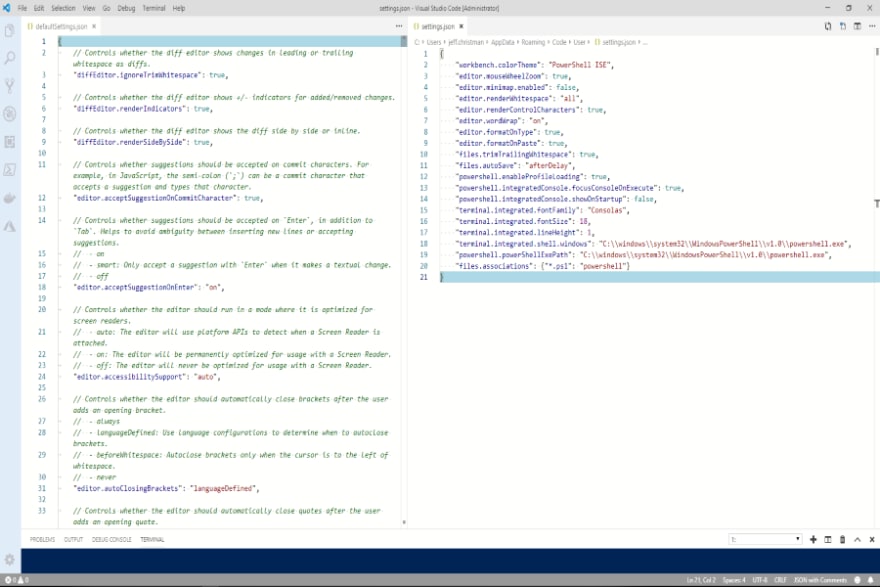Open the Docker view in activity bar
The image size is (880, 587).
[x=10, y=198]
